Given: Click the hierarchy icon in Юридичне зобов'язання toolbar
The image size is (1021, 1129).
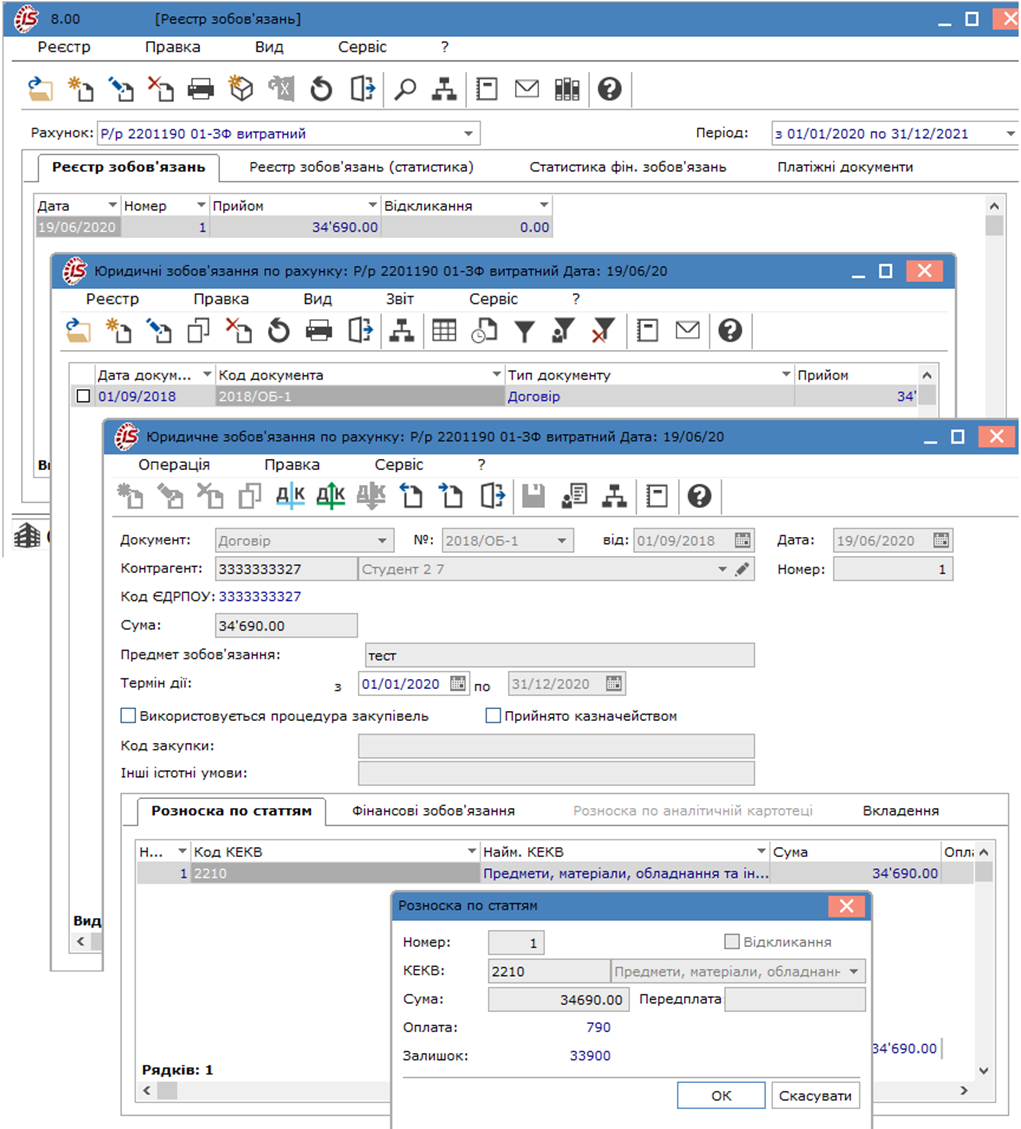Looking at the screenshot, I should tap(614, 496).
